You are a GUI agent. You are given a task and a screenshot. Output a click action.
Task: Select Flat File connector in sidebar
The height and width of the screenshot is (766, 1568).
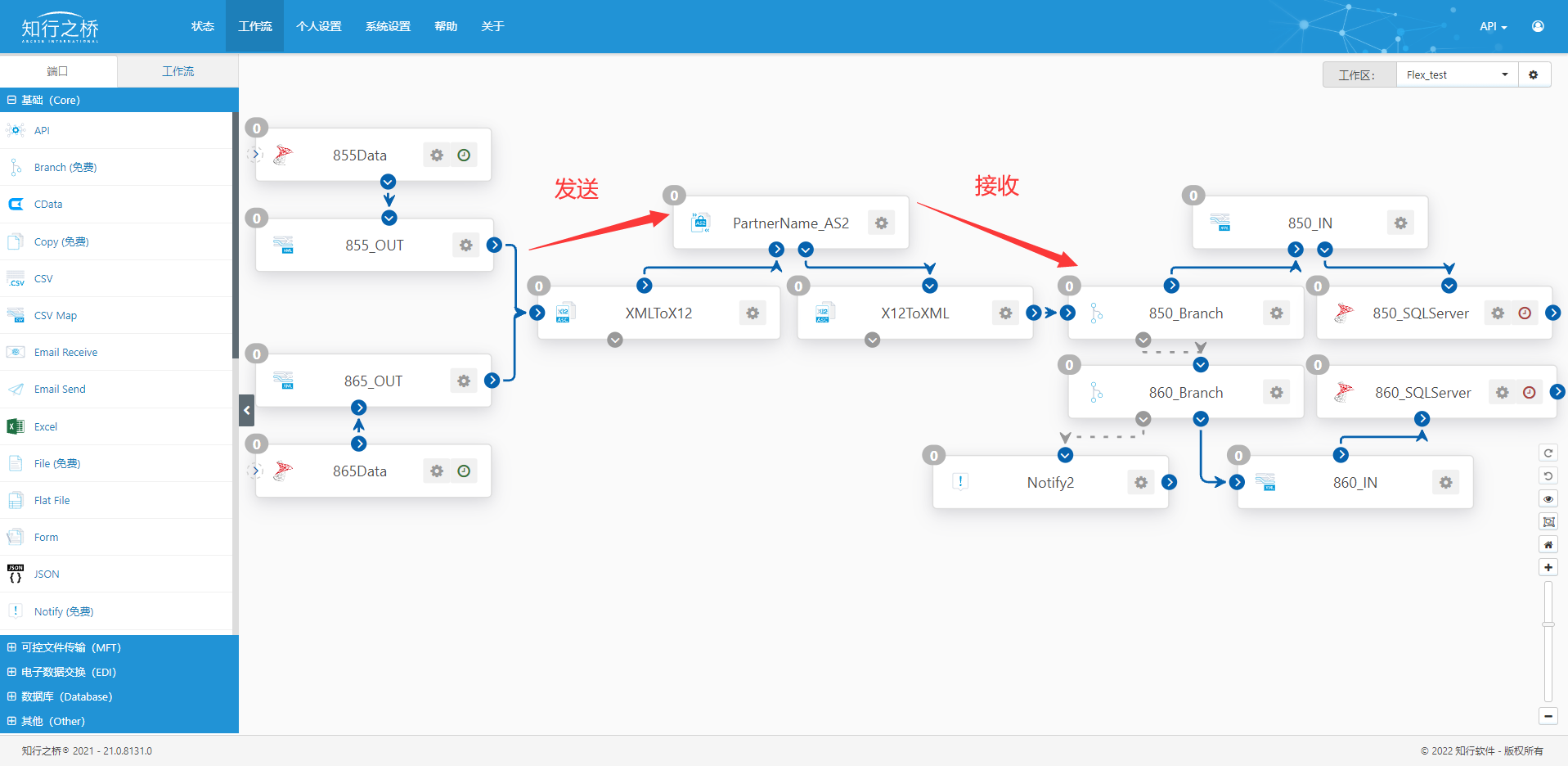tap(116, 500)
